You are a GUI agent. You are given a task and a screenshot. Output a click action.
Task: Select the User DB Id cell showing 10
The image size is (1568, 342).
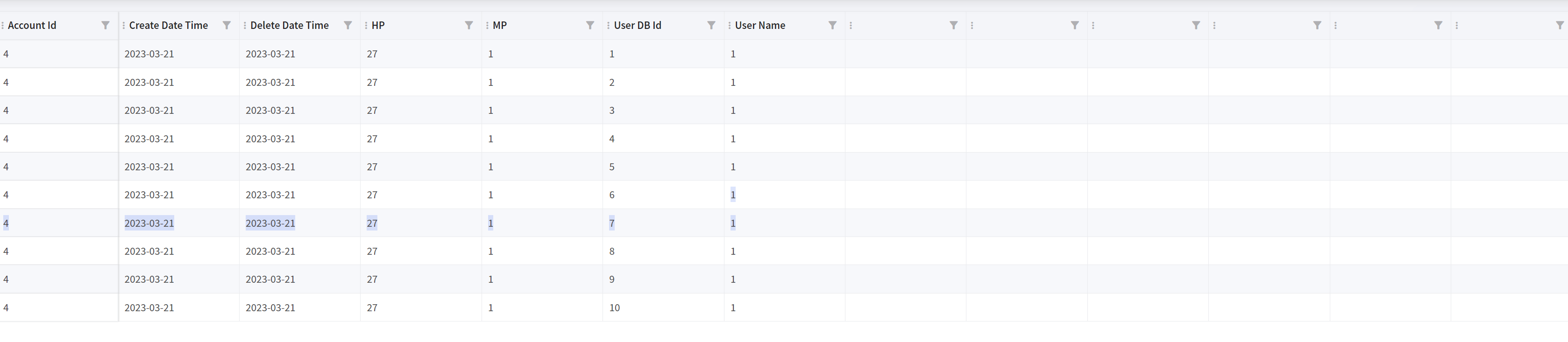tap(663, 308)
